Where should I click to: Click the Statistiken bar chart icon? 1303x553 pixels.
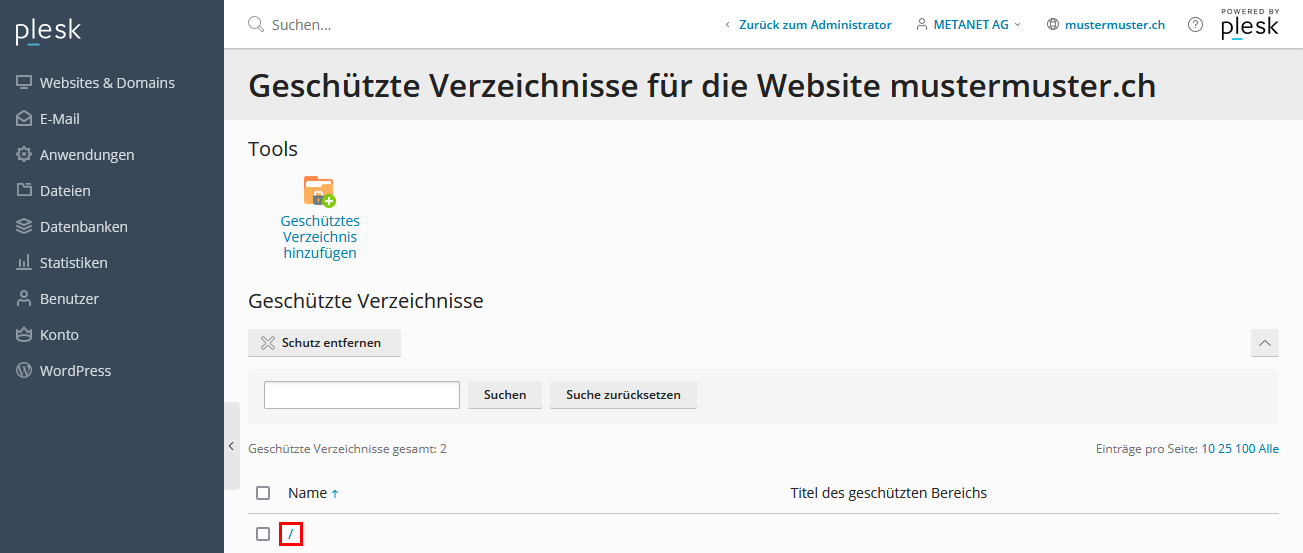pyautogui.click(x=24, y=263)
